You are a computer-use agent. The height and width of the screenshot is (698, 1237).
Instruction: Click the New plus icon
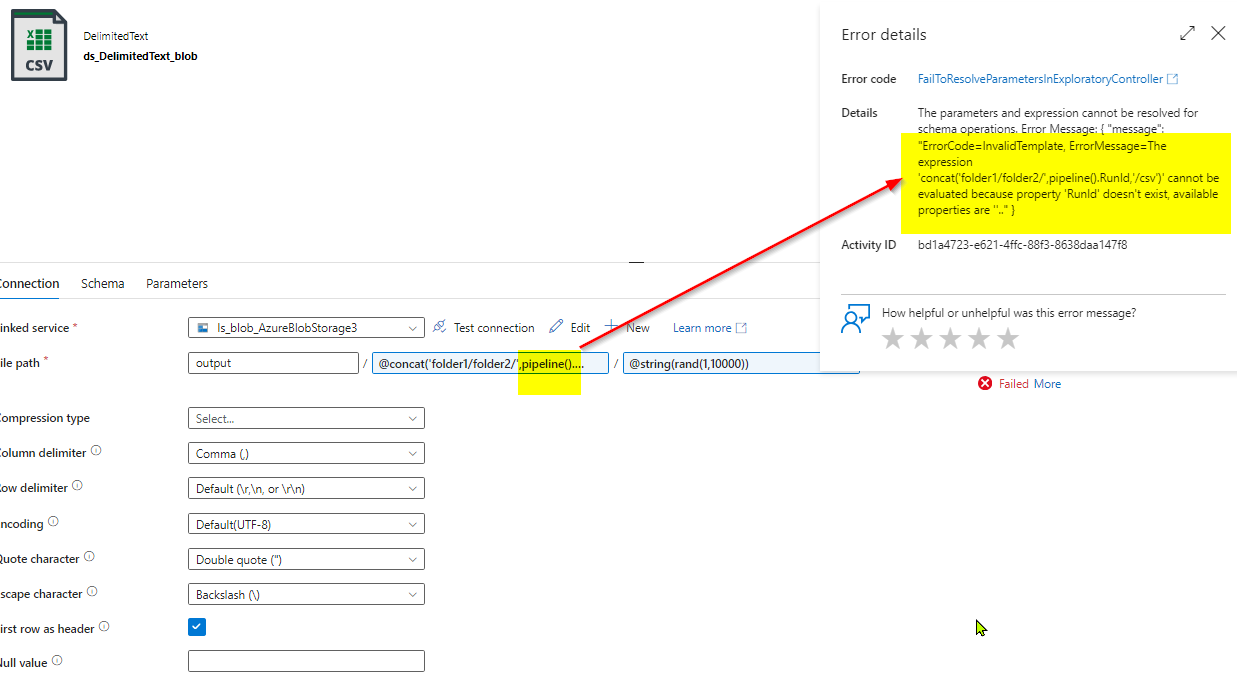click(x=611, y=327)
